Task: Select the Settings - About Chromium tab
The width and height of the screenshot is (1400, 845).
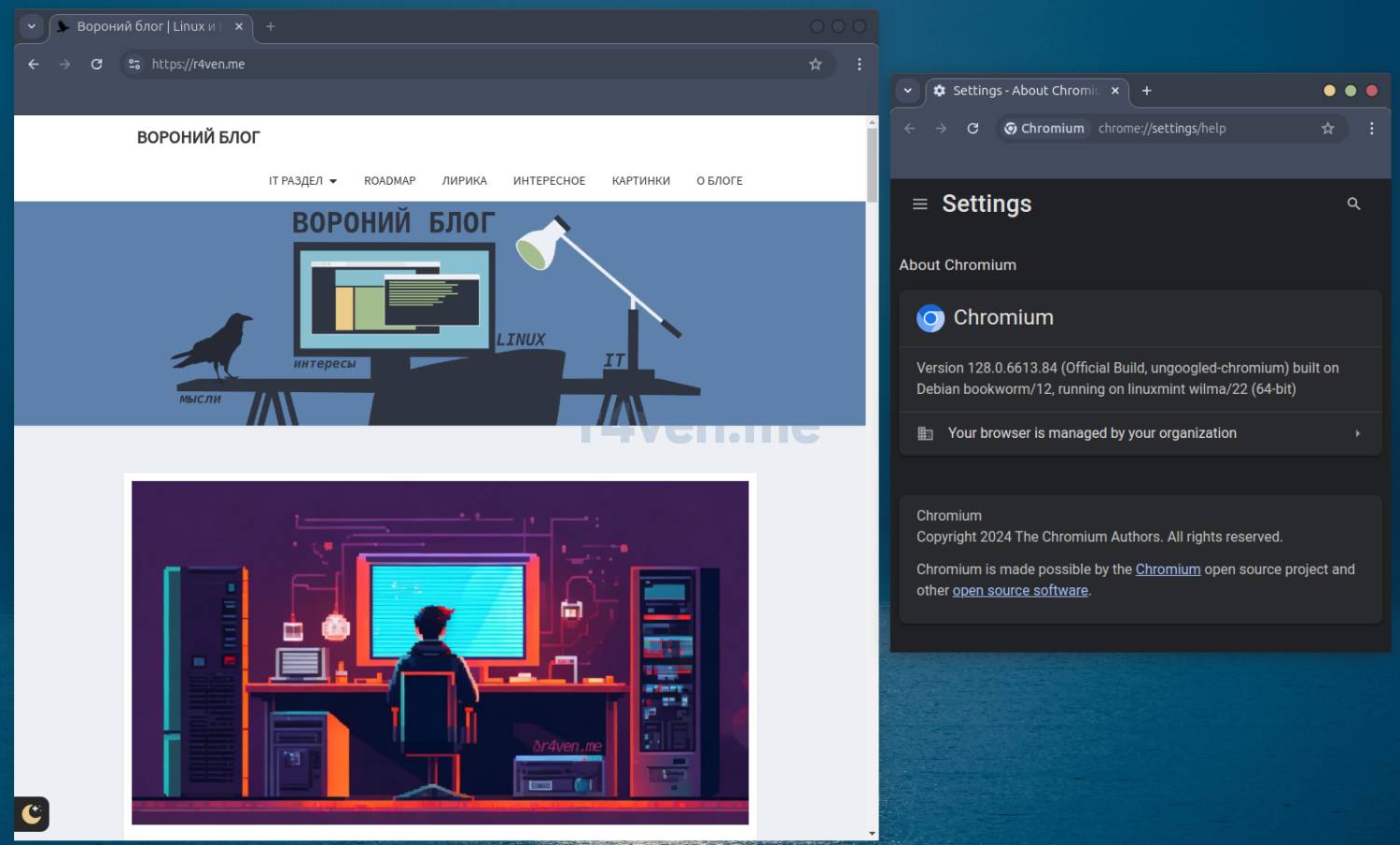Action: (x=1024, y=91)
